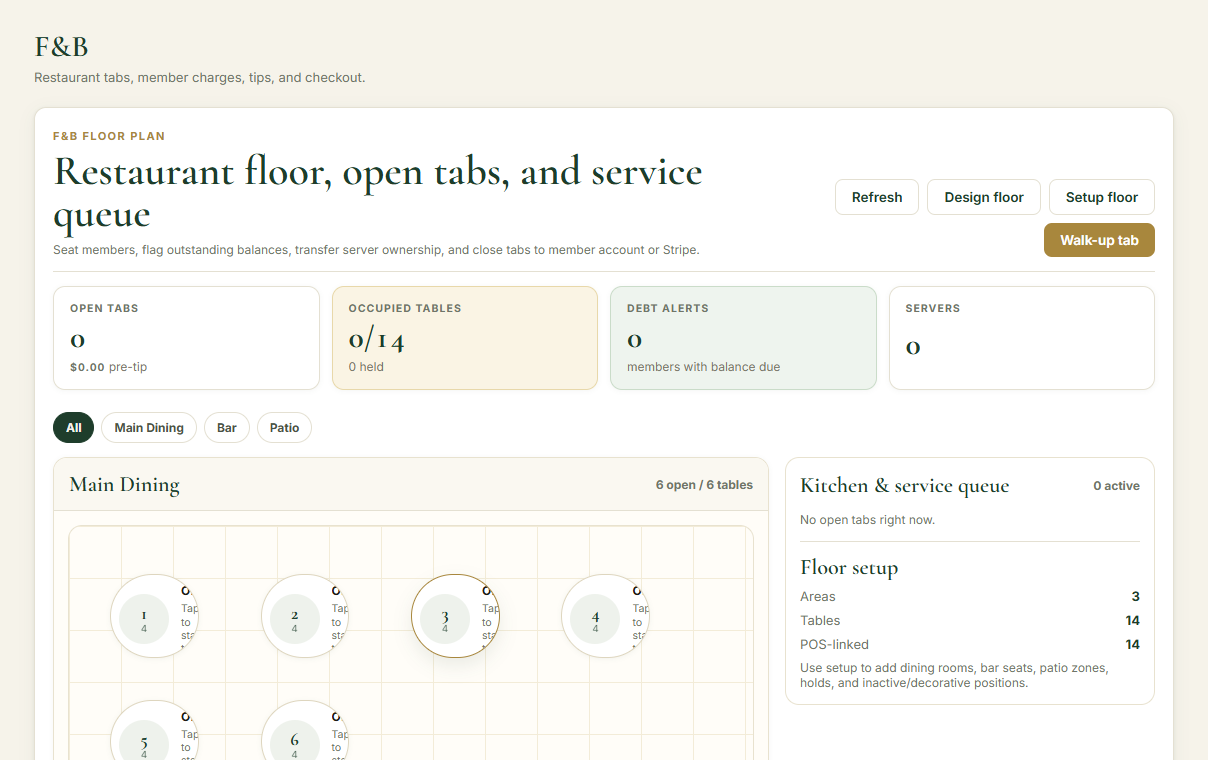Open Setup floor

tap(1102, 197)
